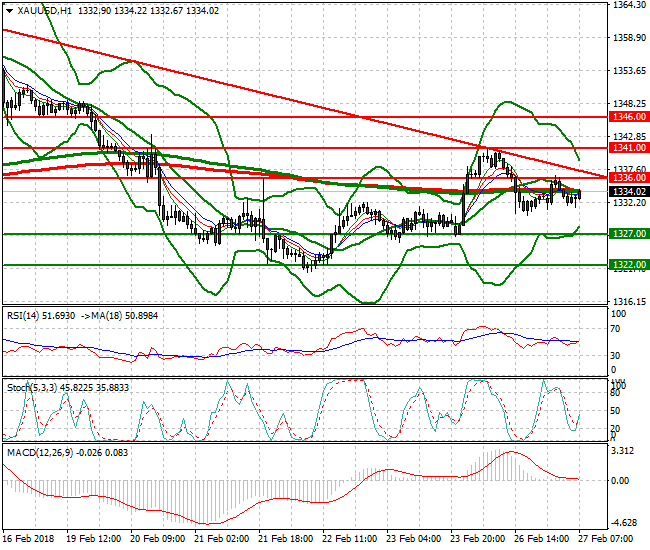
Task: Click the 16 Feb 2018 date label
Action: click(29, 539)
